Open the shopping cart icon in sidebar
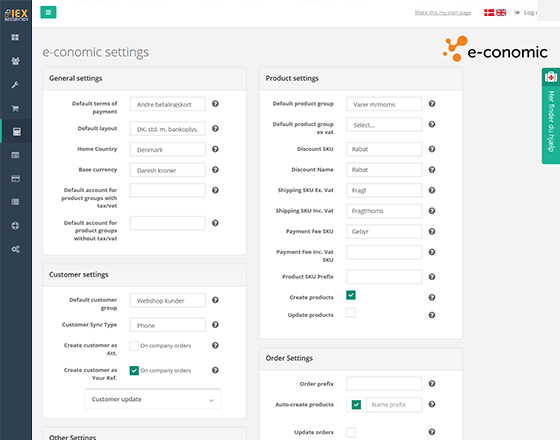The height and width of the screenshot is (440, 560). pos(15,108)
